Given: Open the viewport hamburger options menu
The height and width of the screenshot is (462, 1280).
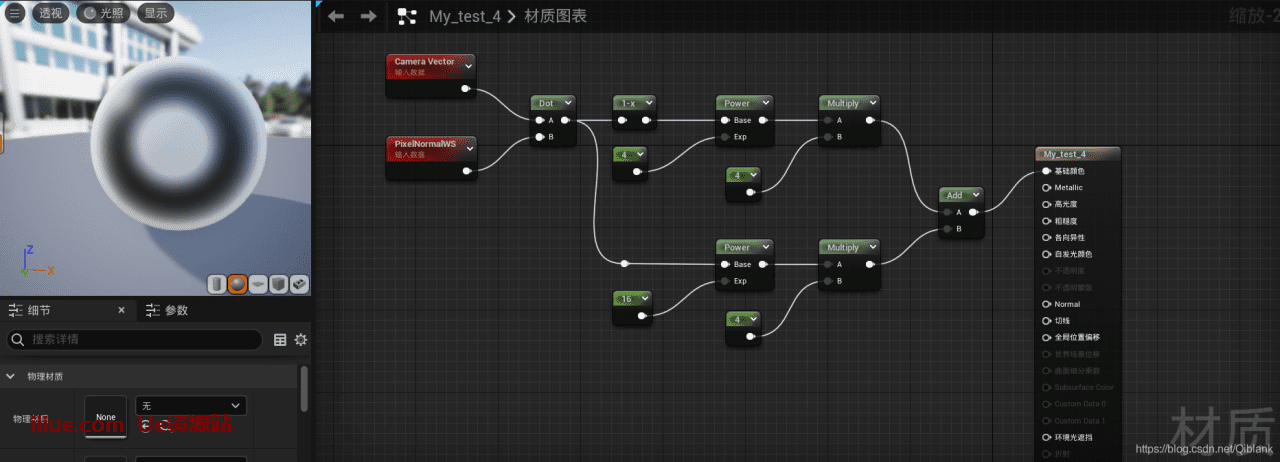Looking at the screenshot, I should pyautogui.click(x=15, y=13).
